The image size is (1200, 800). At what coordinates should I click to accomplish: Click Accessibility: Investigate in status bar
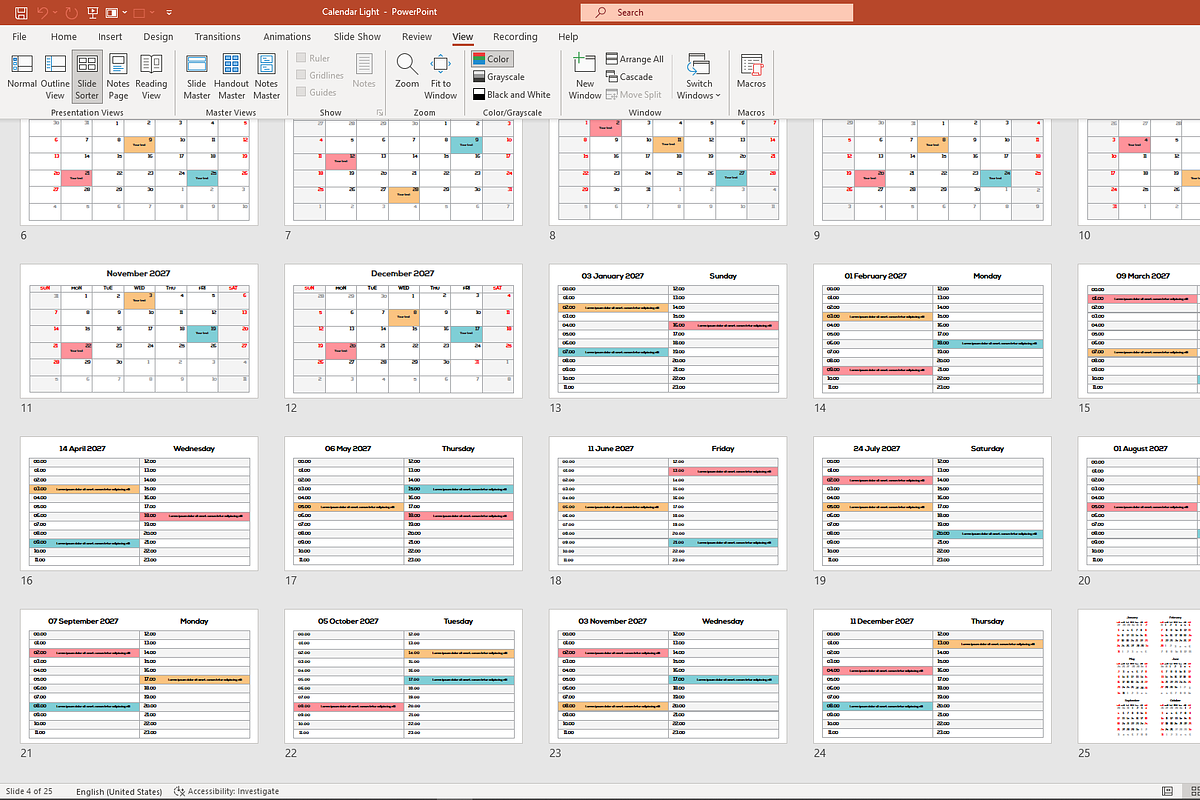(x=226, y=791)
